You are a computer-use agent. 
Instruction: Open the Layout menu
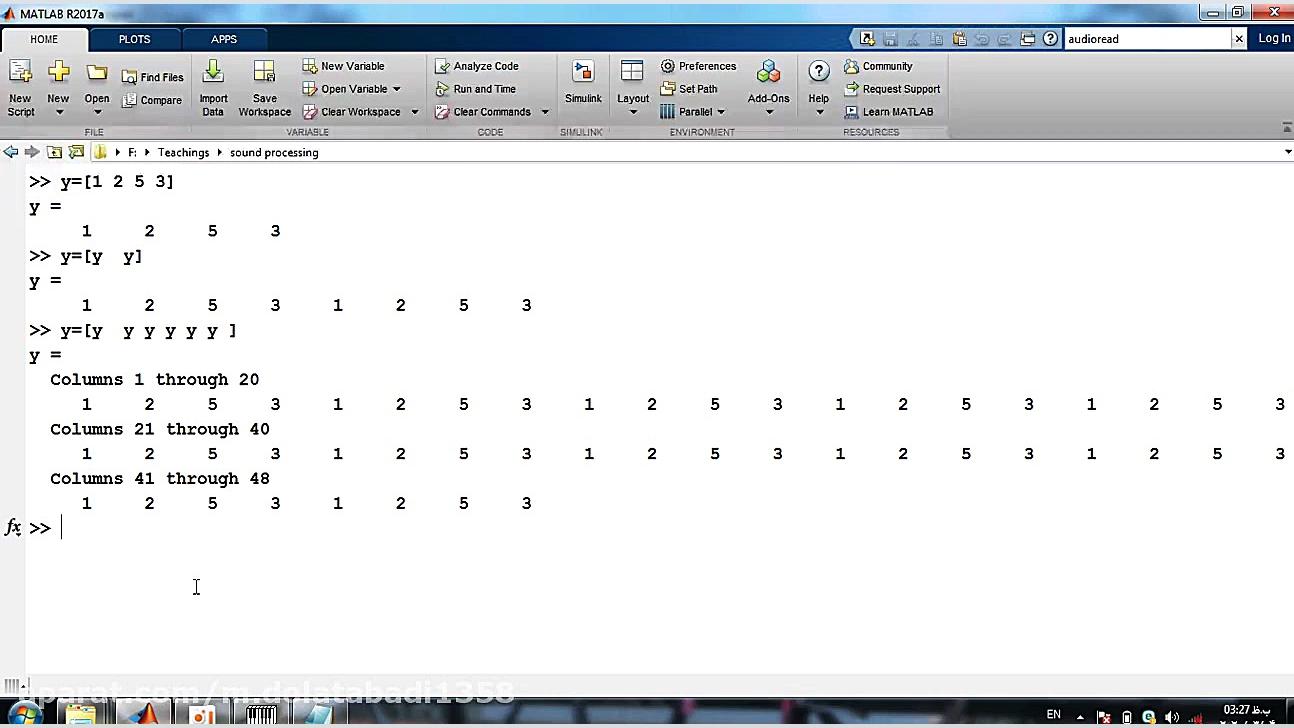pyautogui.click(x=633, y=88)
